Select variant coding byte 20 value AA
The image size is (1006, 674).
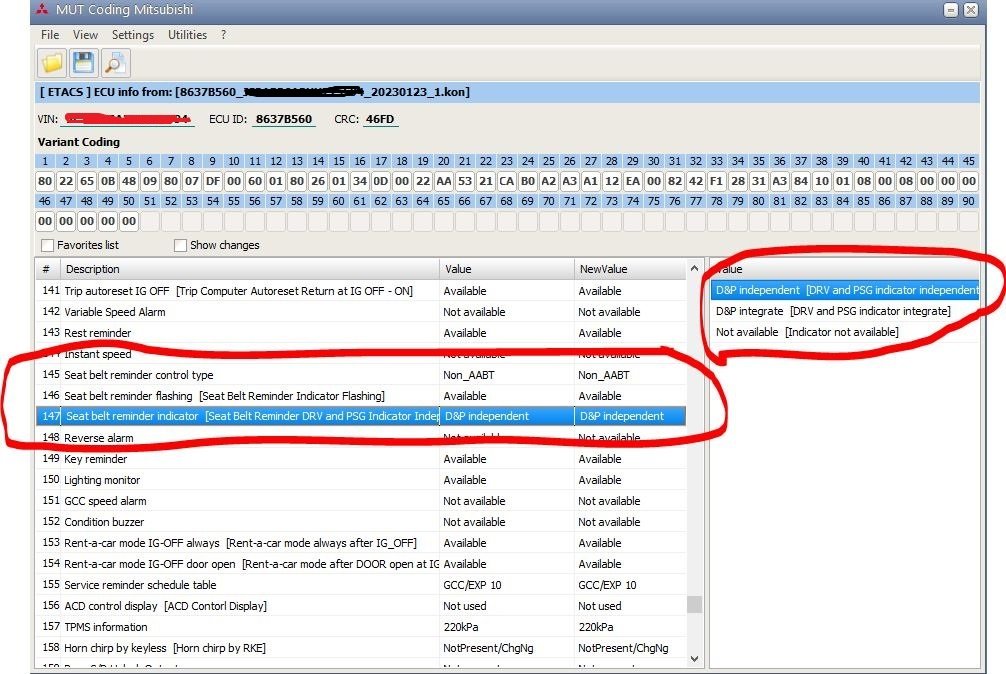click(x=444, y=181)
